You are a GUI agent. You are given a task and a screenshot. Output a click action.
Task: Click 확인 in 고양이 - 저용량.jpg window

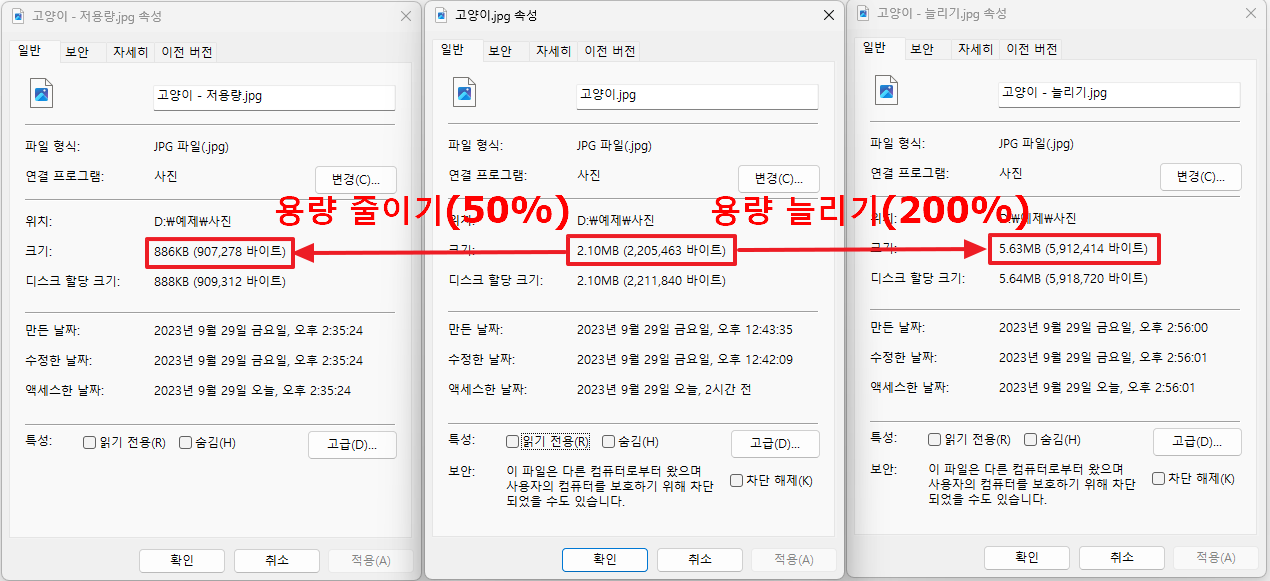point(181,560)
